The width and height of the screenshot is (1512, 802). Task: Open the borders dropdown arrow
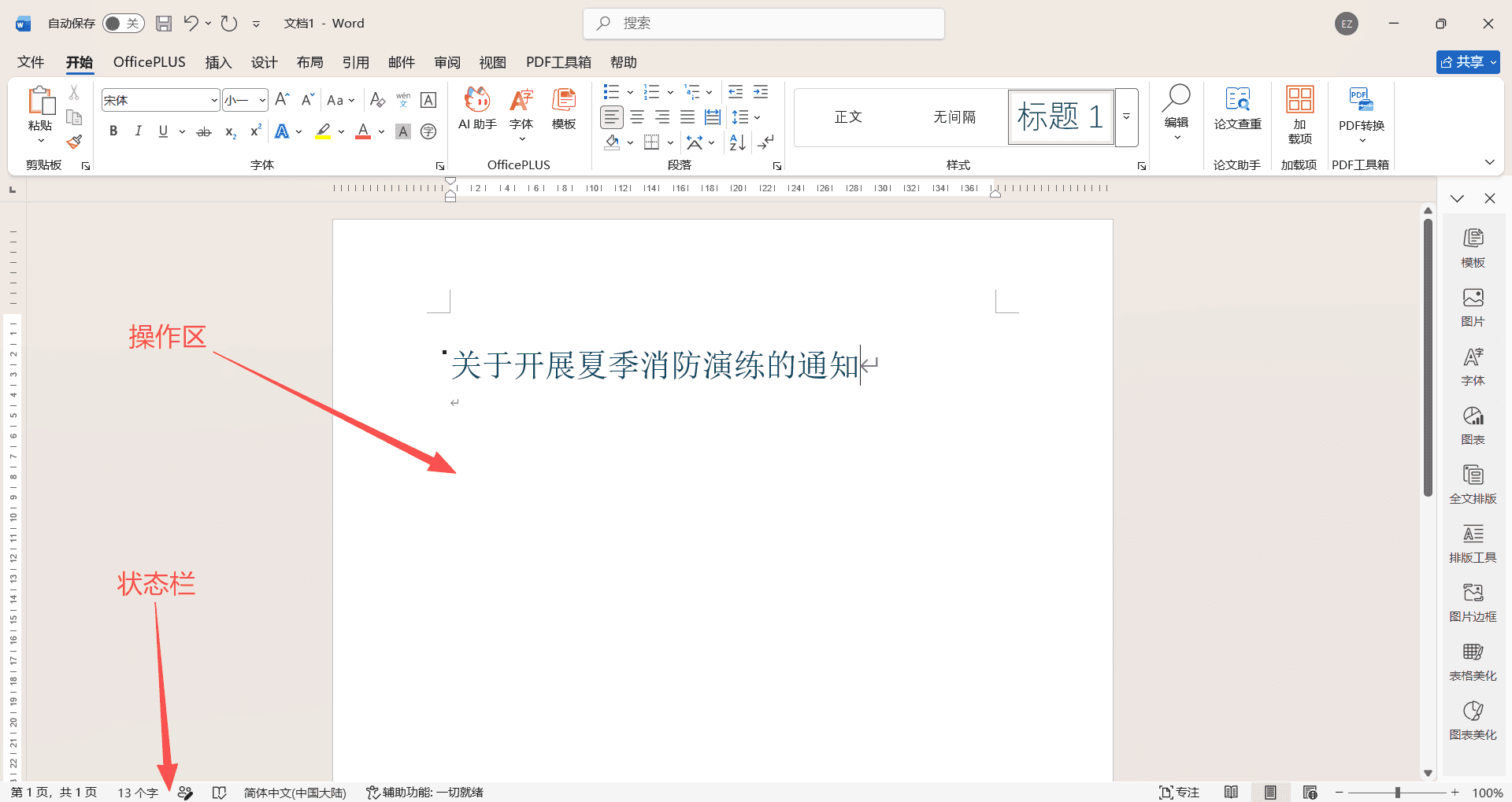pos(670,143)
